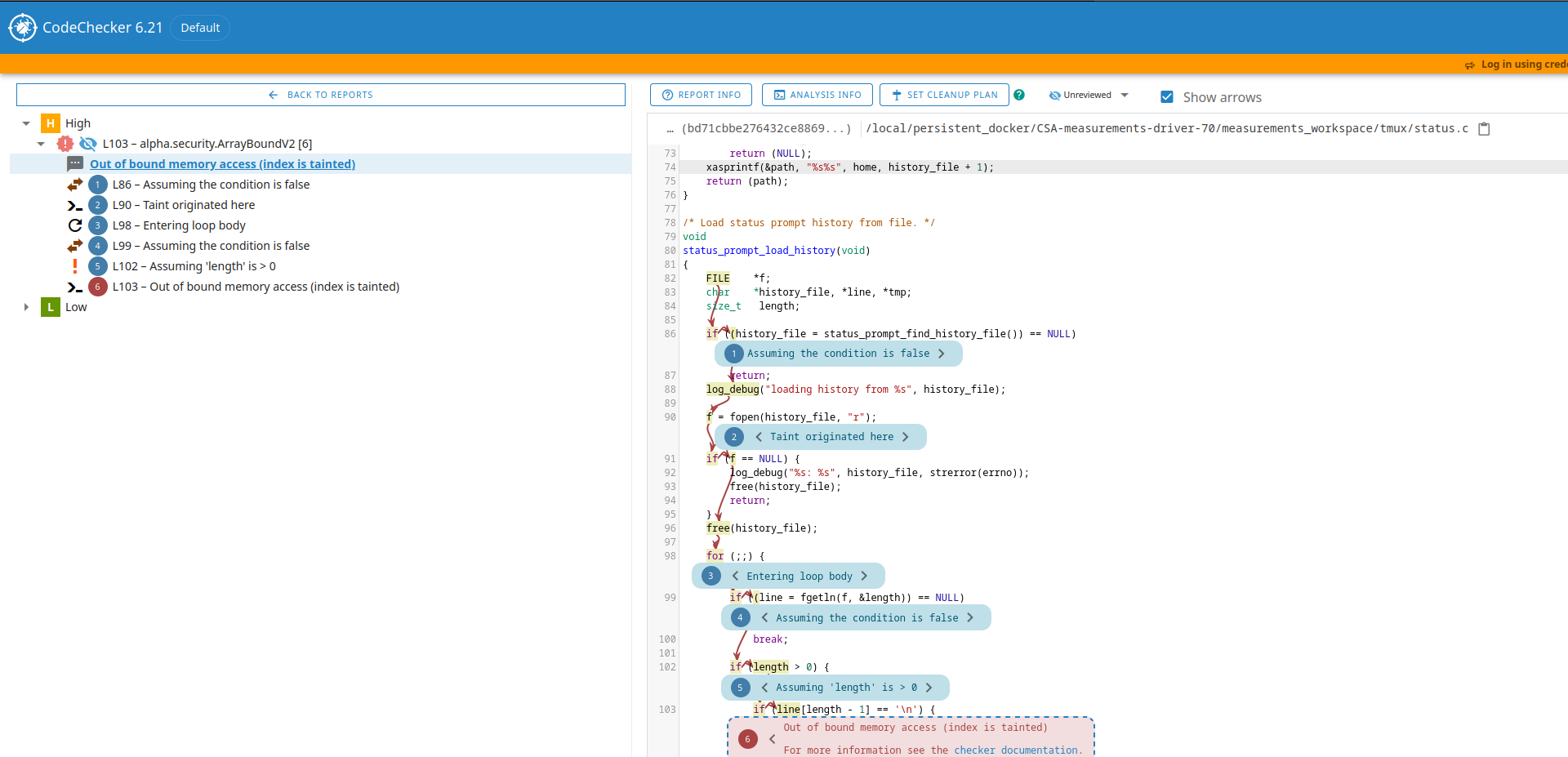Click the branch arrows icon on L86 row

pos(75,185)
